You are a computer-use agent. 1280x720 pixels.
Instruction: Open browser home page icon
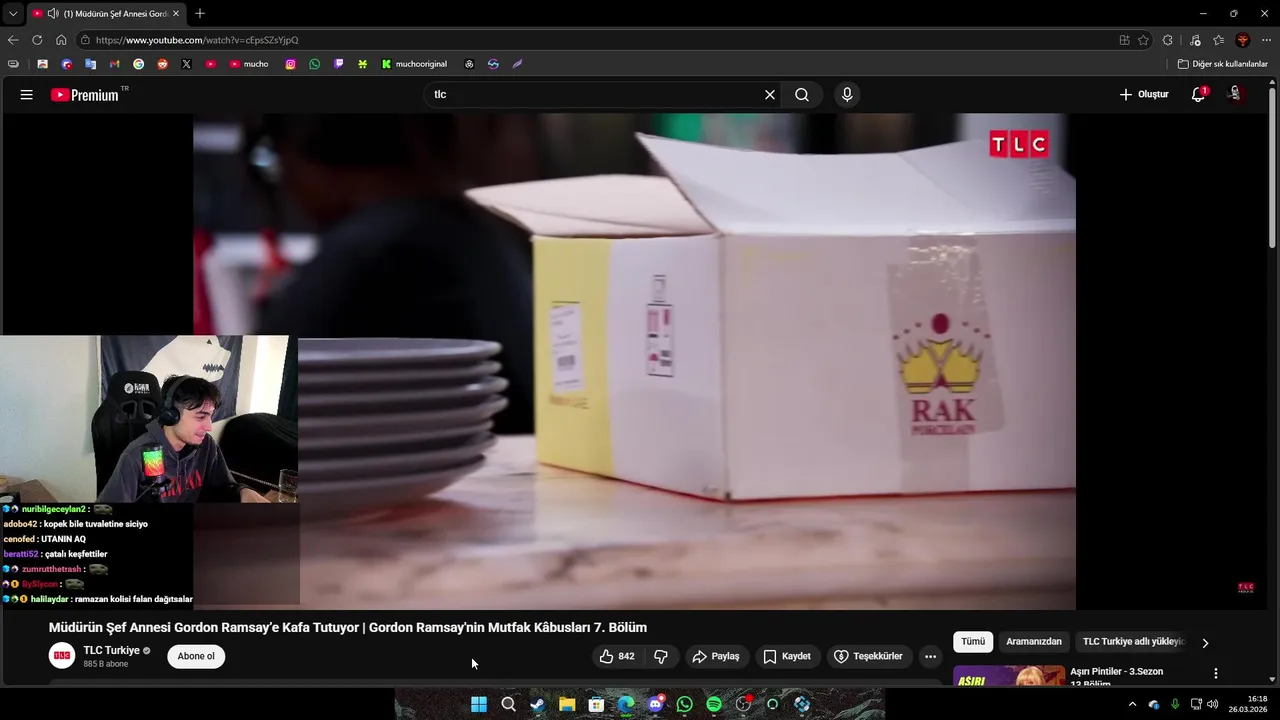pyautogui.click(x=61, y=40)
